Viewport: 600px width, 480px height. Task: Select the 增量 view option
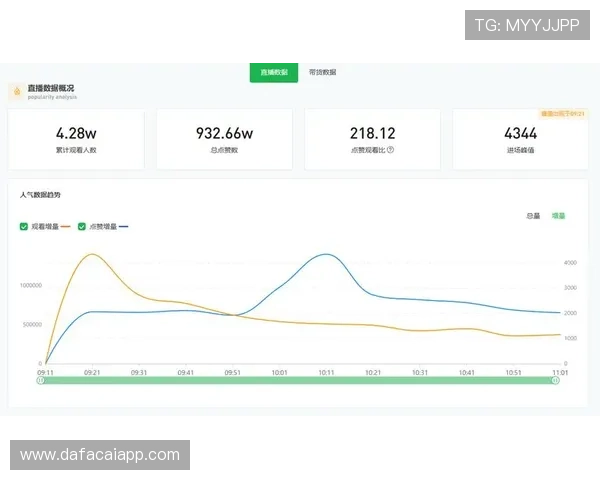558,216
